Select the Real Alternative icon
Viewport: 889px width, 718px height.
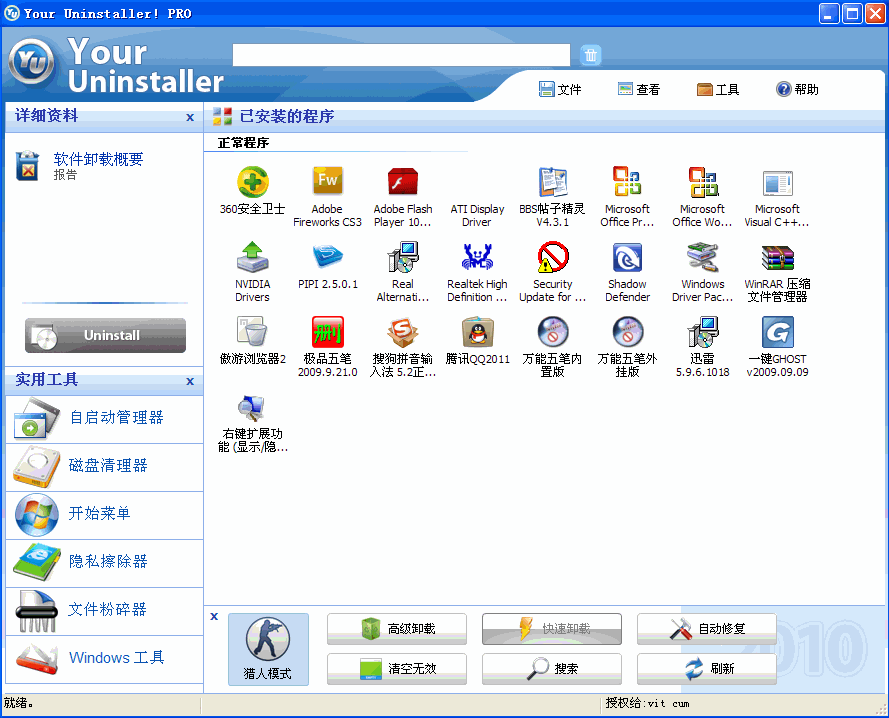(x=403, y=257)
